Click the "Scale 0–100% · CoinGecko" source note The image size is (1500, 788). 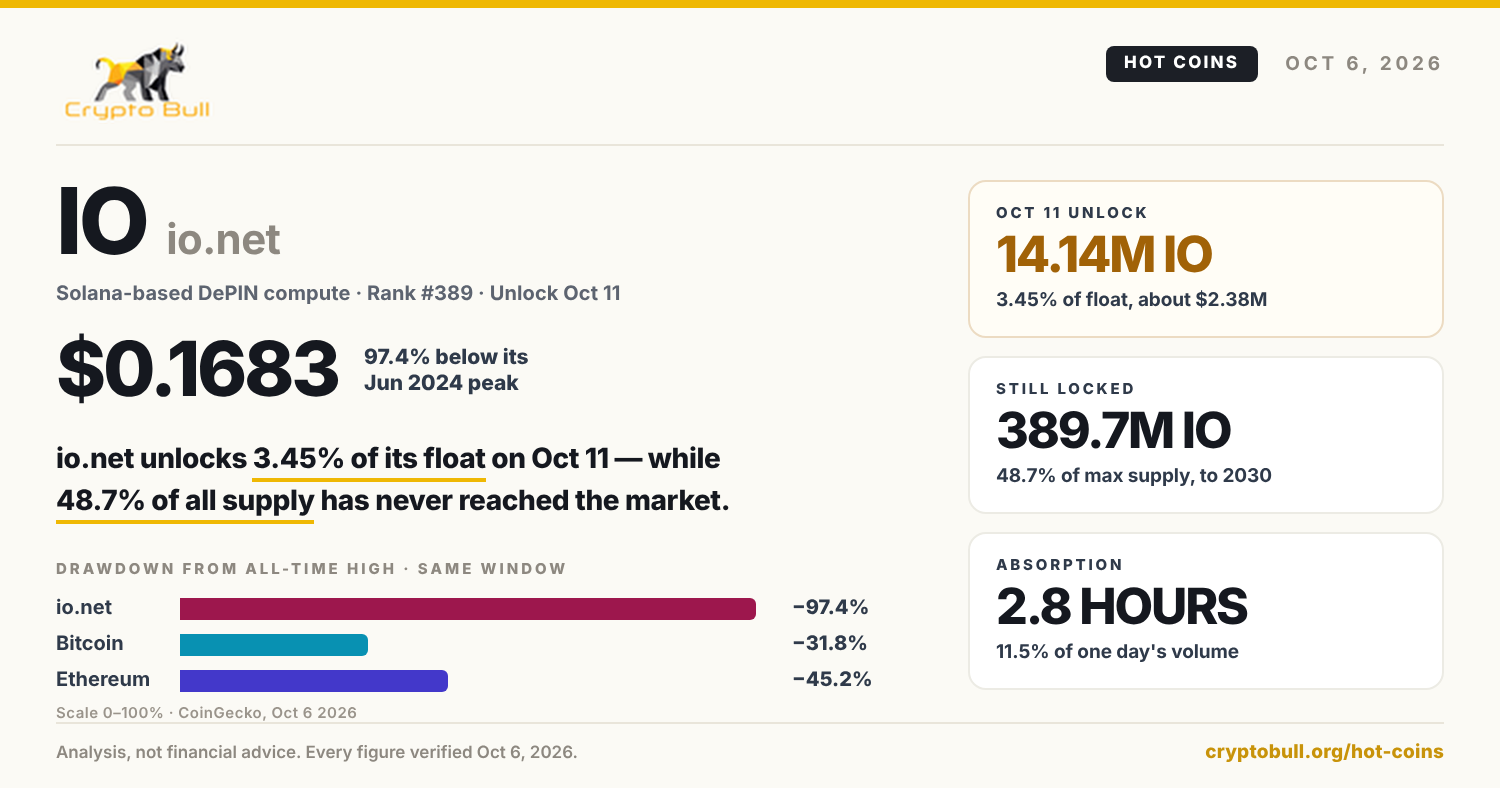coord(207,713)
